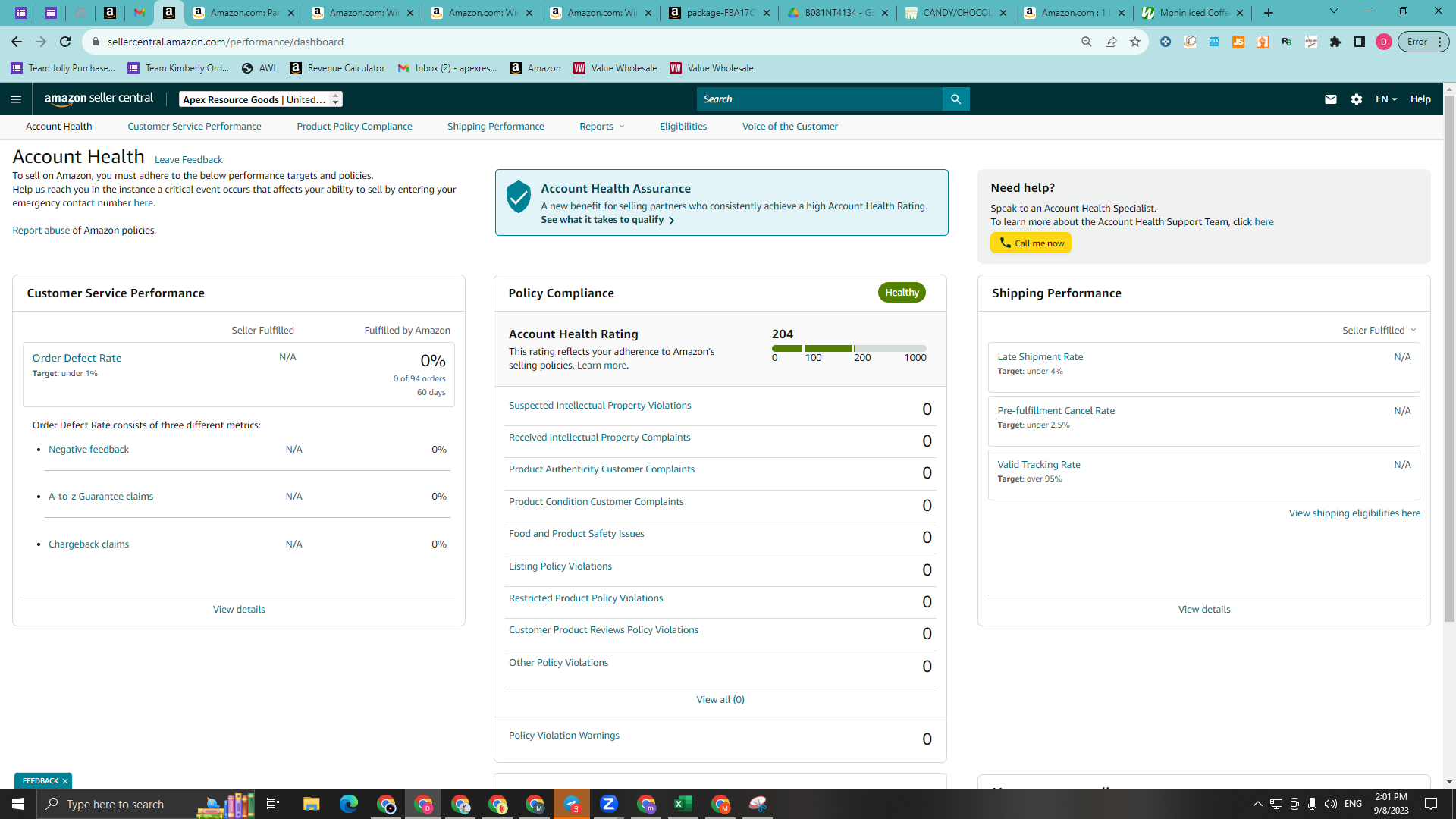Open the Amazon bookmark in bookmarks bar

click(x=535, y=68)
